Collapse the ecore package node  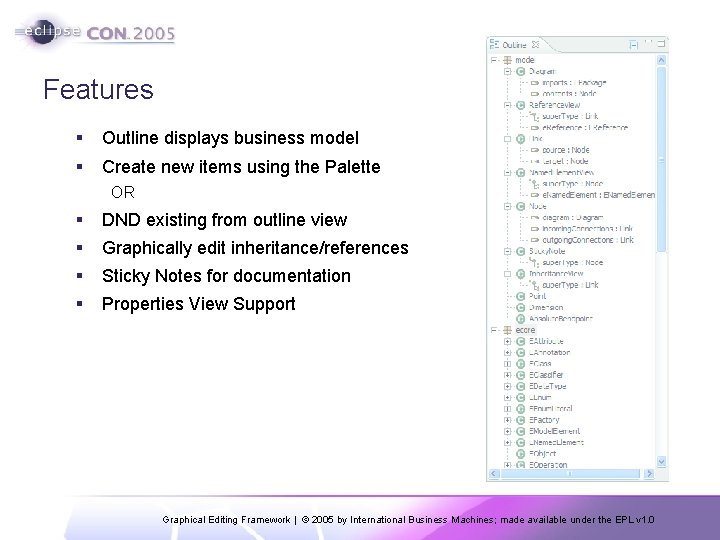tap(494, 330)
